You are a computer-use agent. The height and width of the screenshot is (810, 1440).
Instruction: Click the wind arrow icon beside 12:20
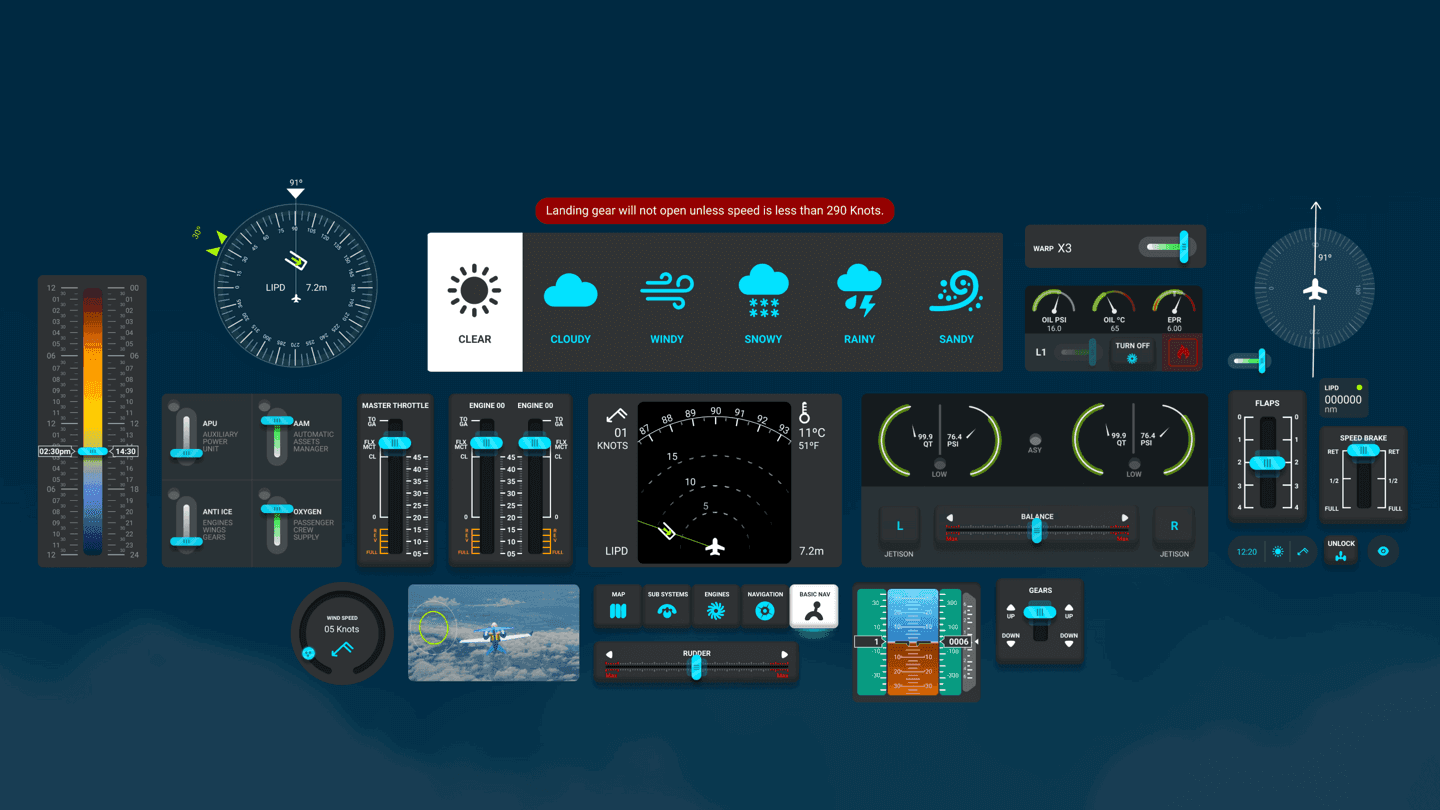1303,552
